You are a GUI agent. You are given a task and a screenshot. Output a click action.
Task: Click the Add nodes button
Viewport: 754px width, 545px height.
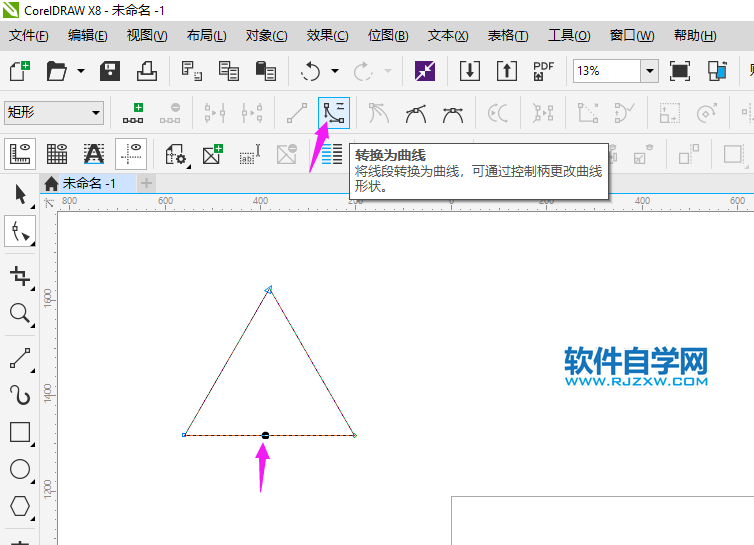133,113
